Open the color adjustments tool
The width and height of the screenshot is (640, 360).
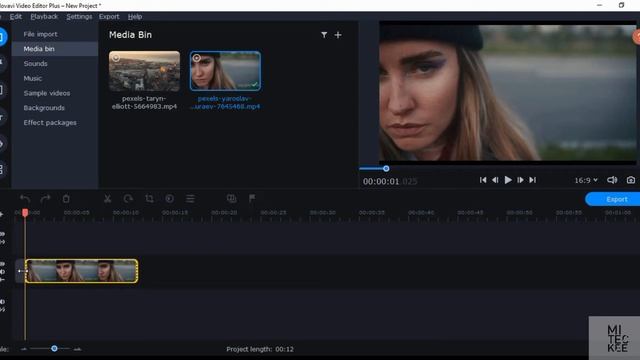pos(169,199)
